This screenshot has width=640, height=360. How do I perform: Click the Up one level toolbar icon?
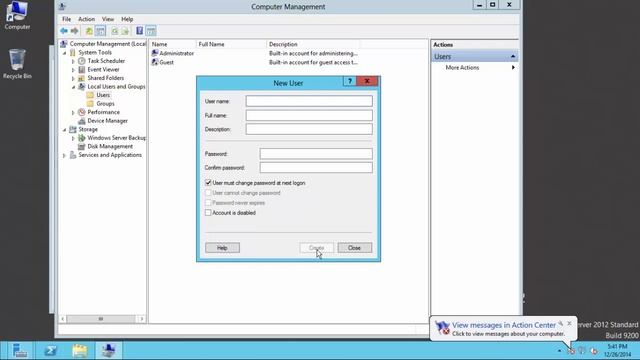point(89,31)
